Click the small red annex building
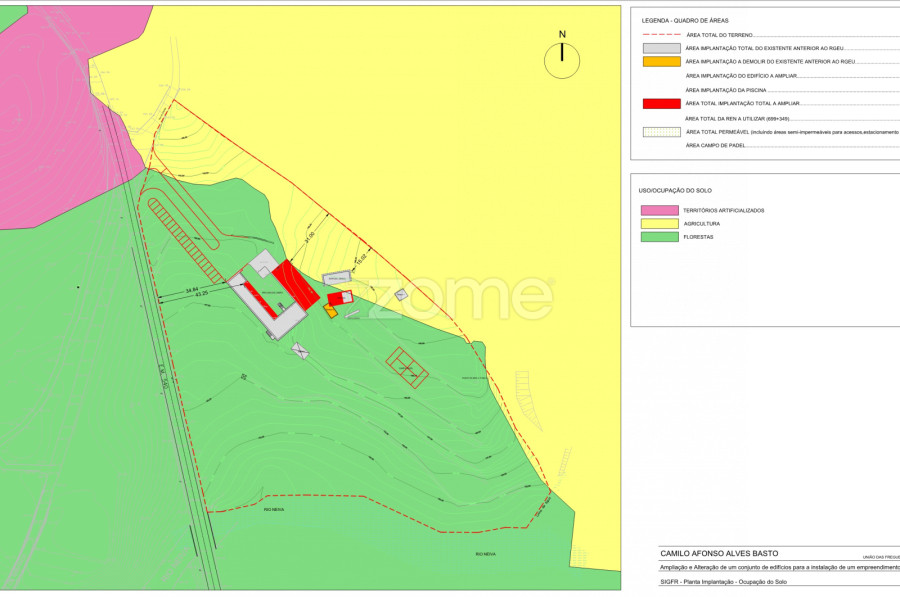Screen dimensions: 900x597 click(340, 297)
